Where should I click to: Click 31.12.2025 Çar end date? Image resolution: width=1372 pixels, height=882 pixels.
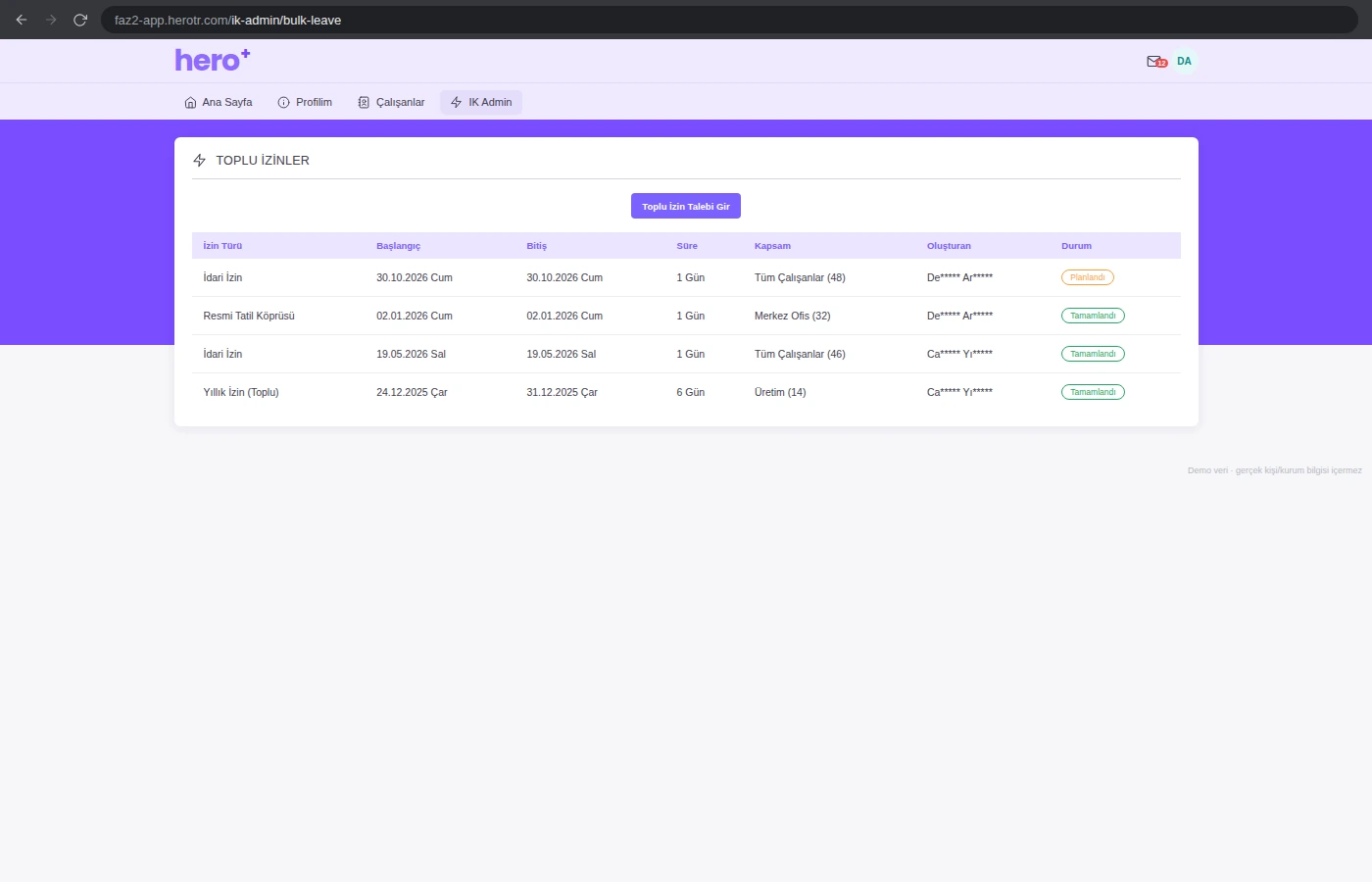[562, 392]
